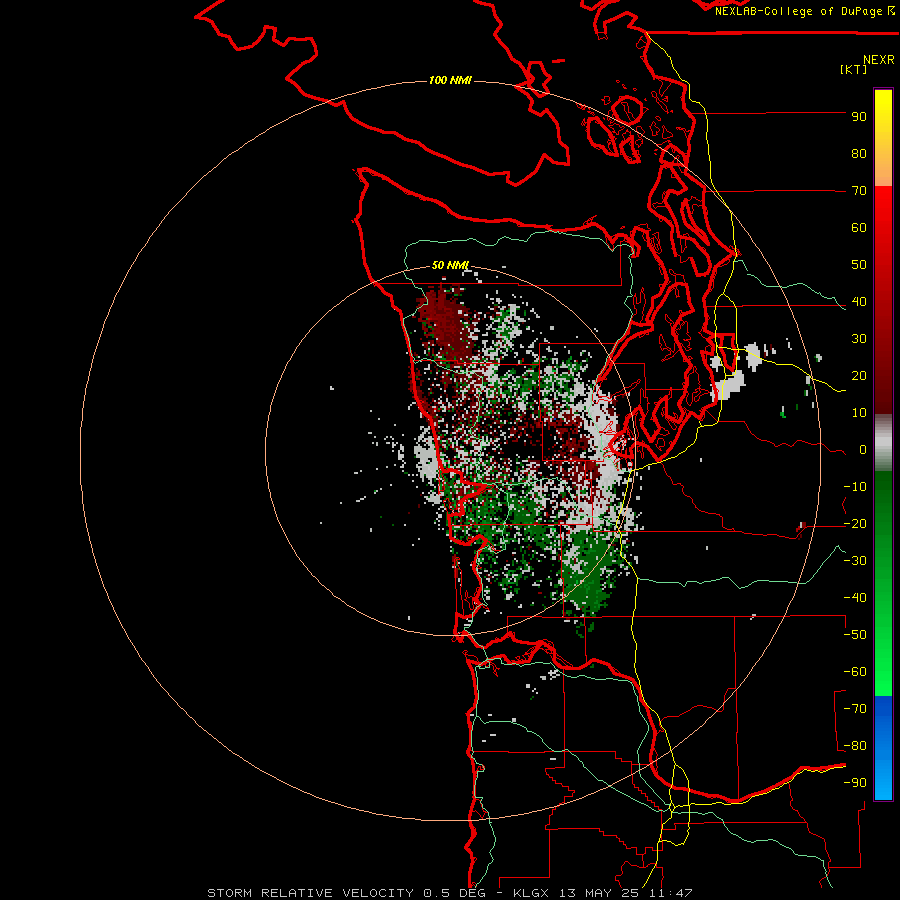This screenshot has width=900, height=900.
Task: Click the 0 value on the velocity scale
Action: [863, 450]
